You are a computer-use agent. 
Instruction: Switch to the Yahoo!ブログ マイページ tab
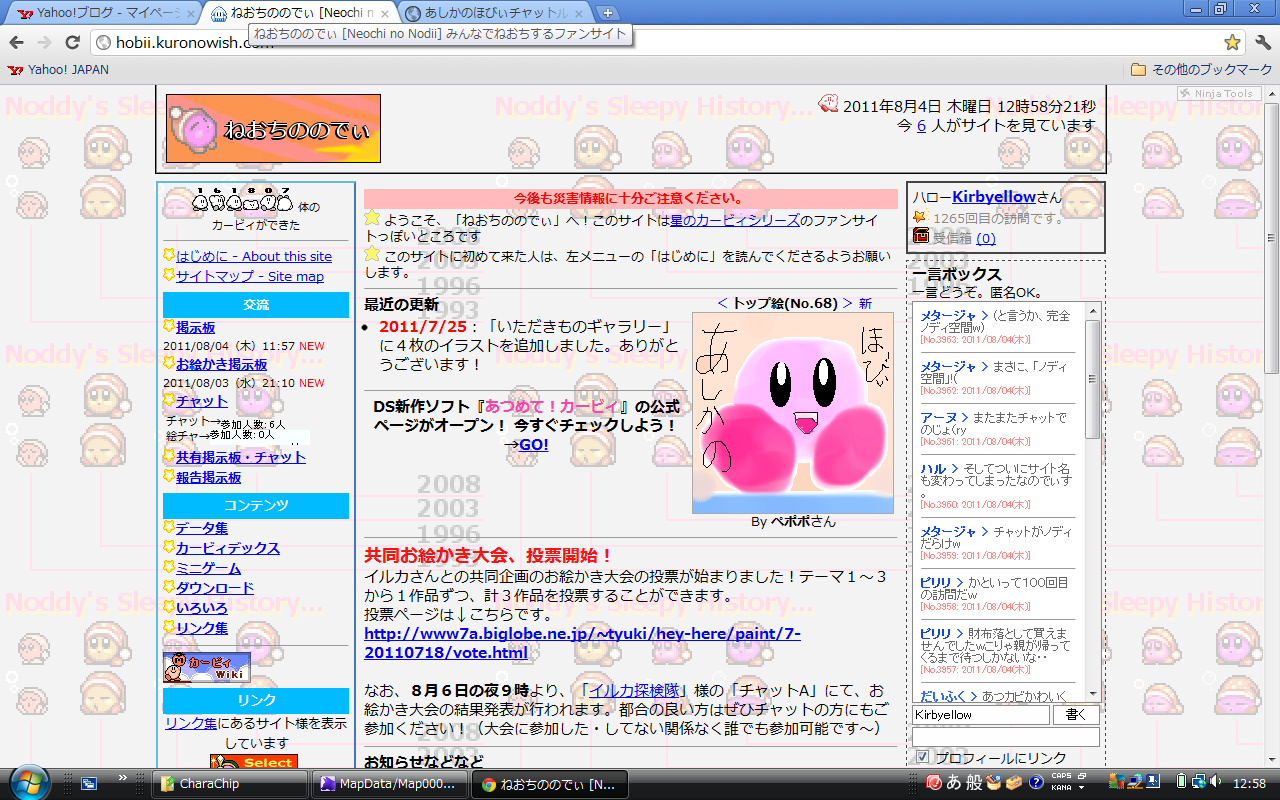[x=100, y=13]
